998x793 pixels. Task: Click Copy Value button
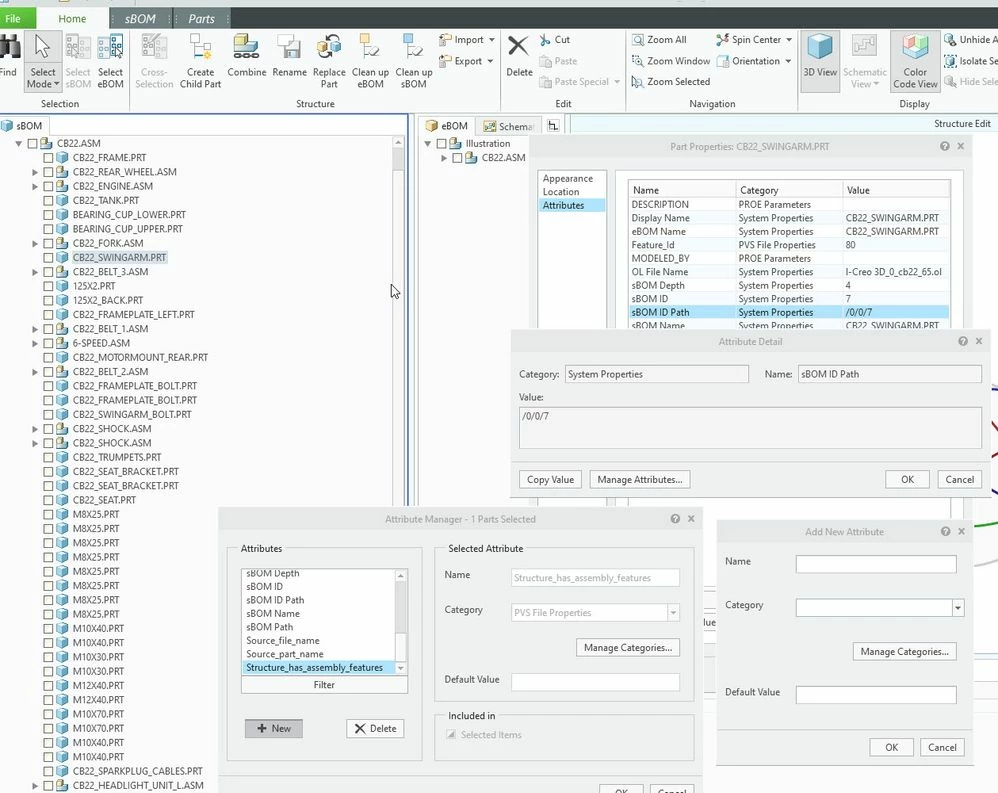coord(551,479)
